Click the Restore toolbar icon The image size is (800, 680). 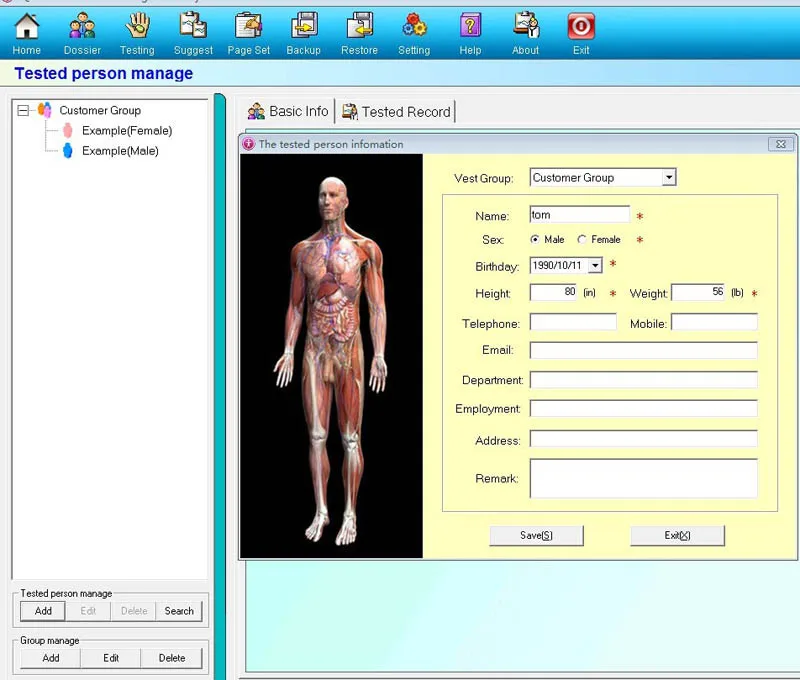(x=359, y=27)
